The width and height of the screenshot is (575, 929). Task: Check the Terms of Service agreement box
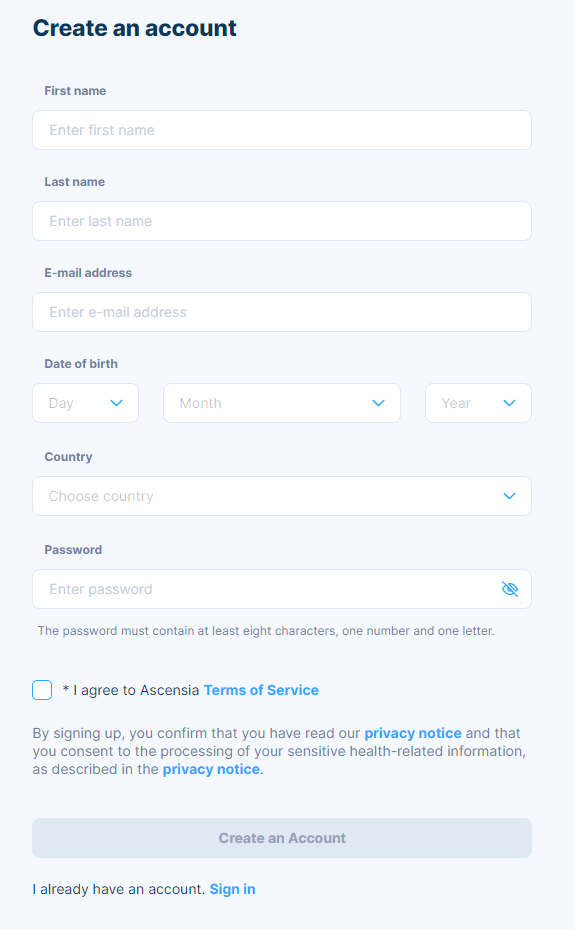[x=42, y=690]
